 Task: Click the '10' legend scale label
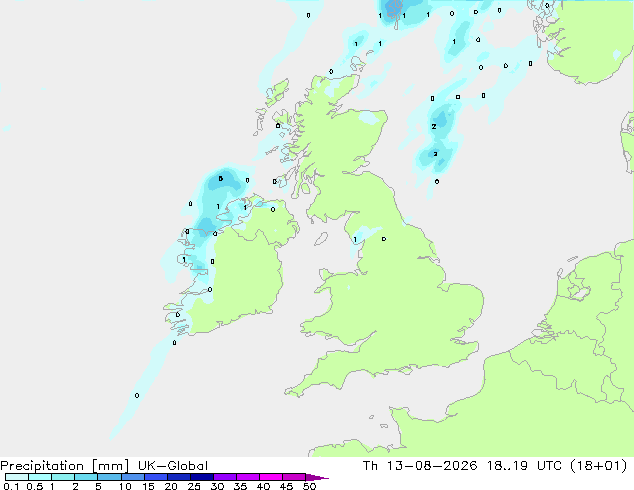click(x=125, y=486)
